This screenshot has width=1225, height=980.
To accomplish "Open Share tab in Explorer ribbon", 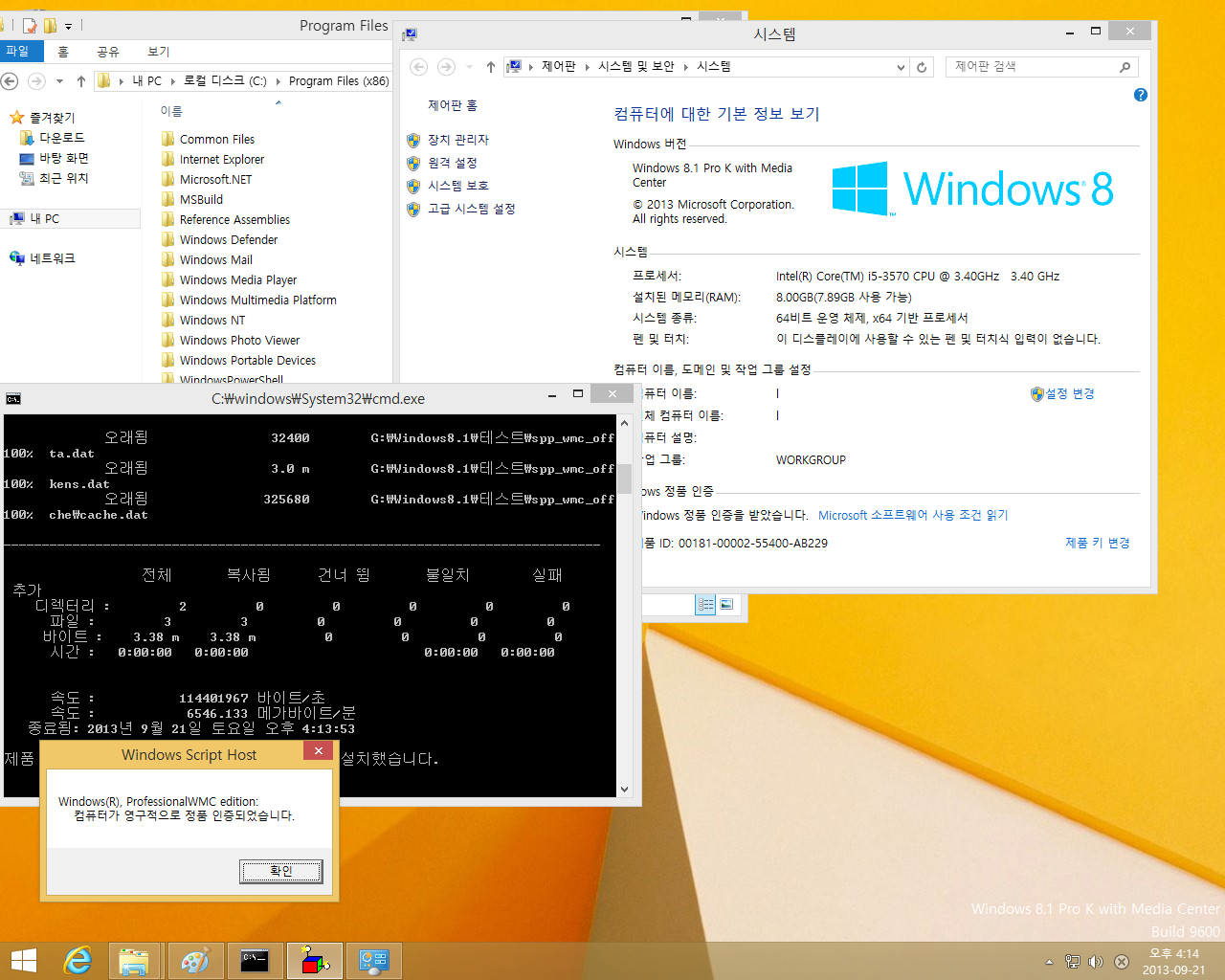I will (x=108, y=52).
